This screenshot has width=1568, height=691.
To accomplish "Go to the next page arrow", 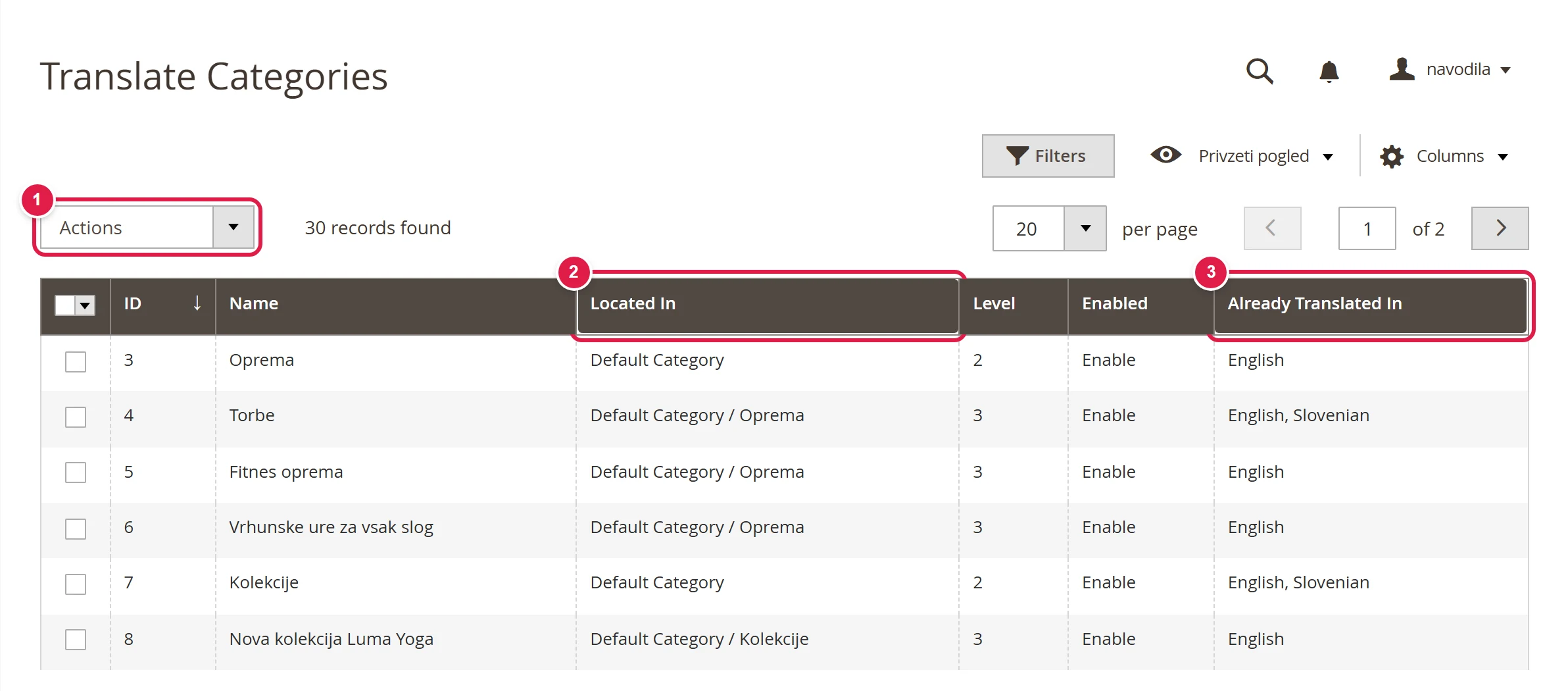I will point(1500,228).
